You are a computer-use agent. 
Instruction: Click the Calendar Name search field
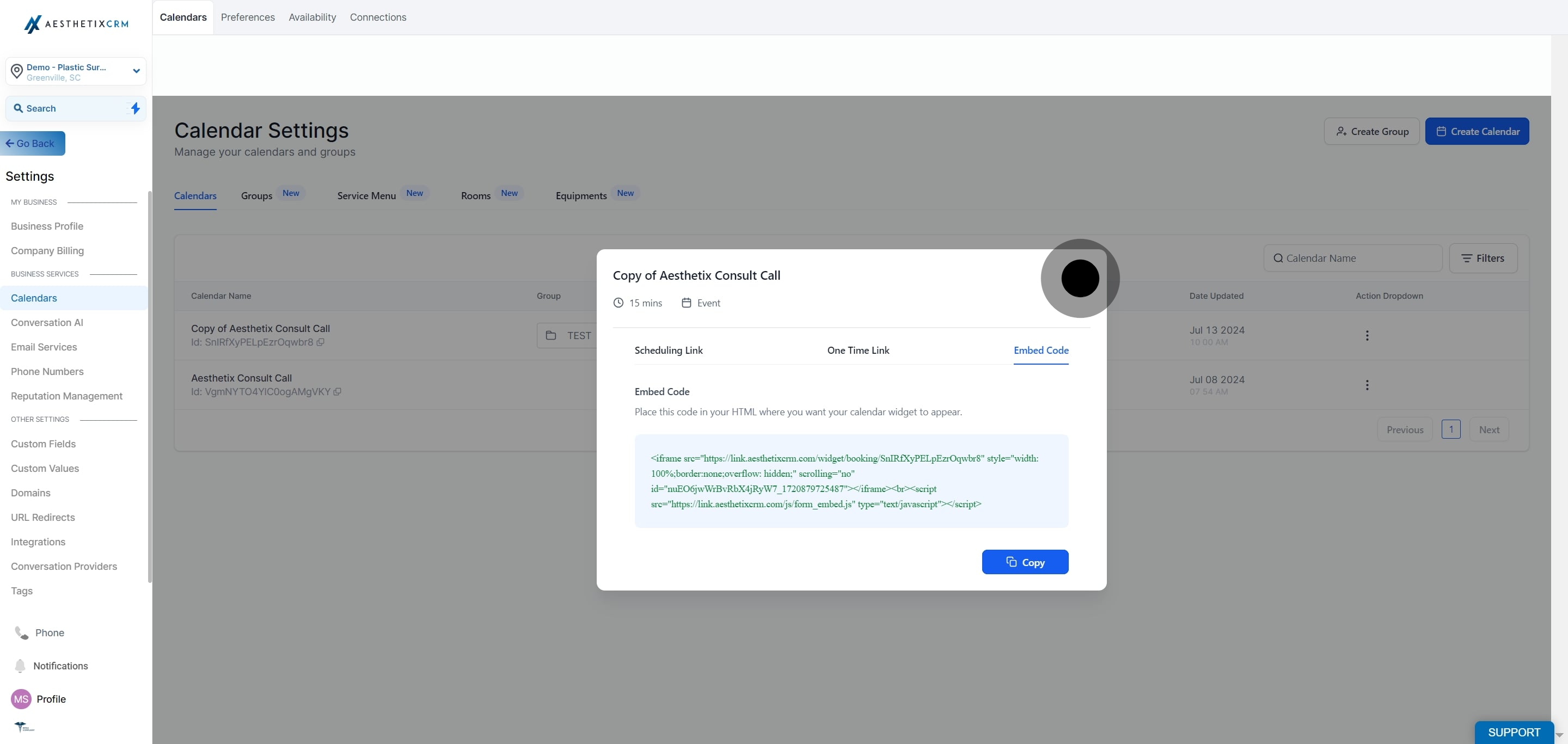[1352, 259]
